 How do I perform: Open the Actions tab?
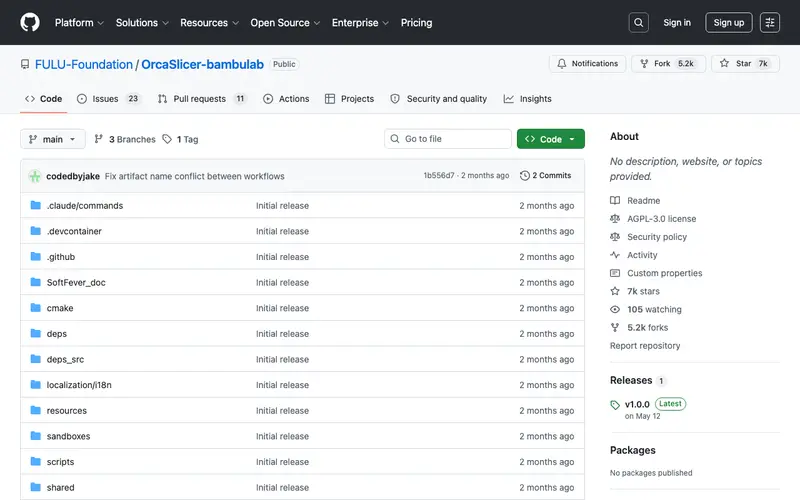[286, 99]
